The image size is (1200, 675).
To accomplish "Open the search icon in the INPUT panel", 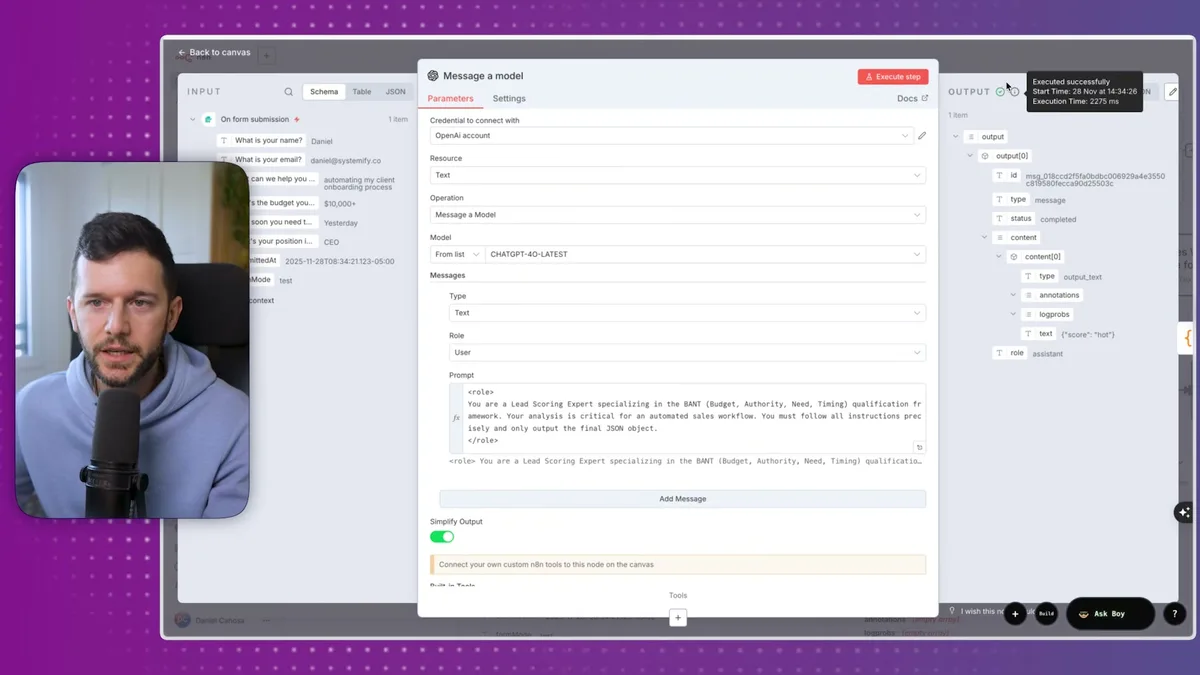I will 289,91.
